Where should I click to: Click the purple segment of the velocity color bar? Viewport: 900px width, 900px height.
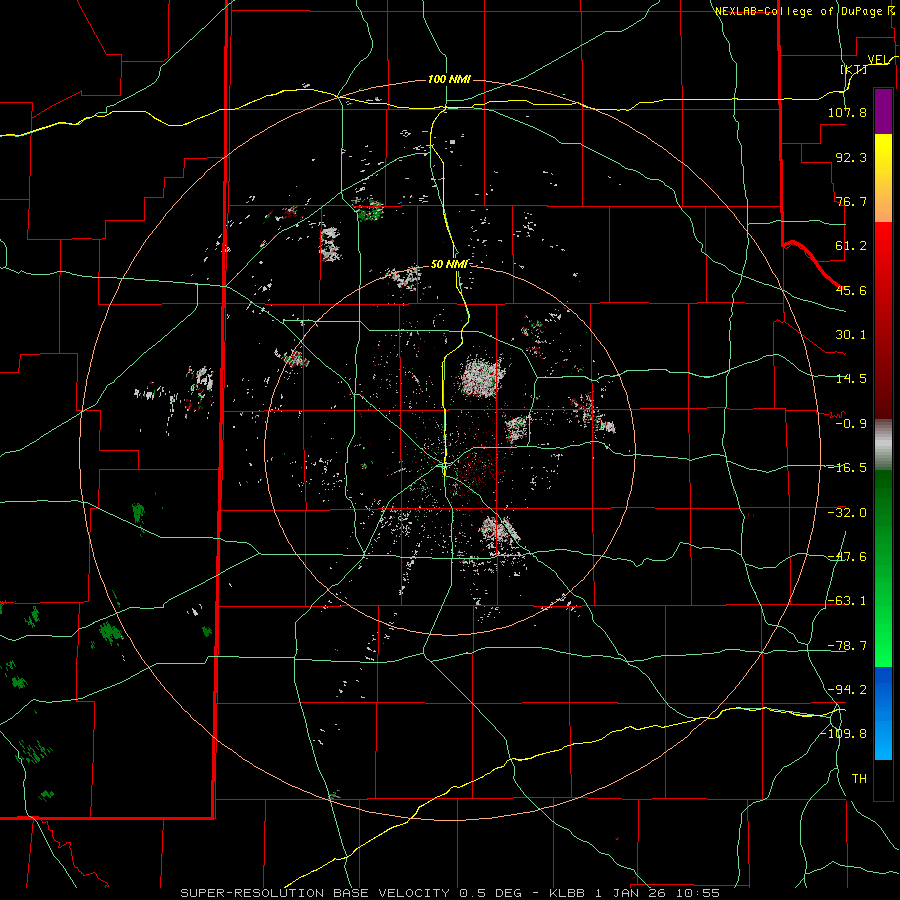click(883, 111)
